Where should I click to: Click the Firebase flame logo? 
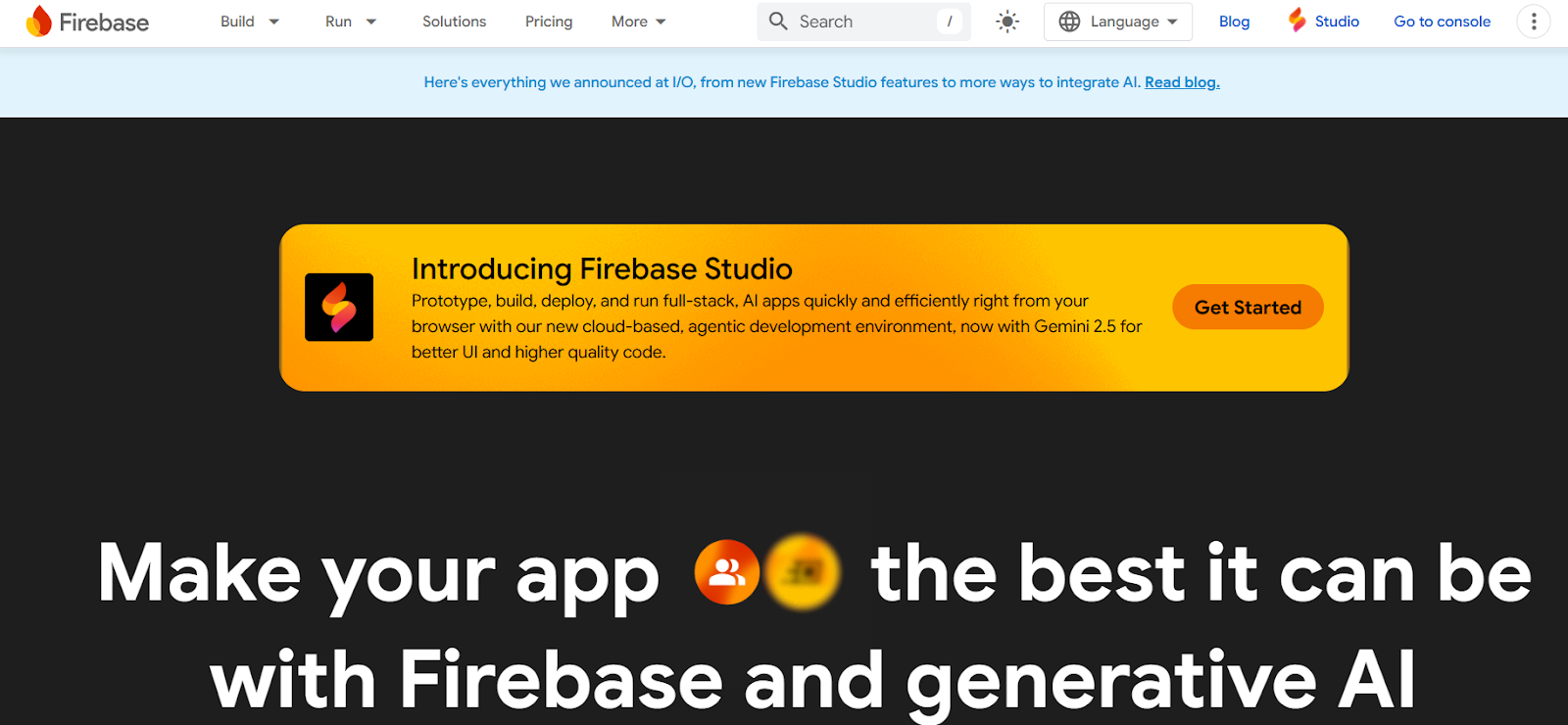[39, 21]
